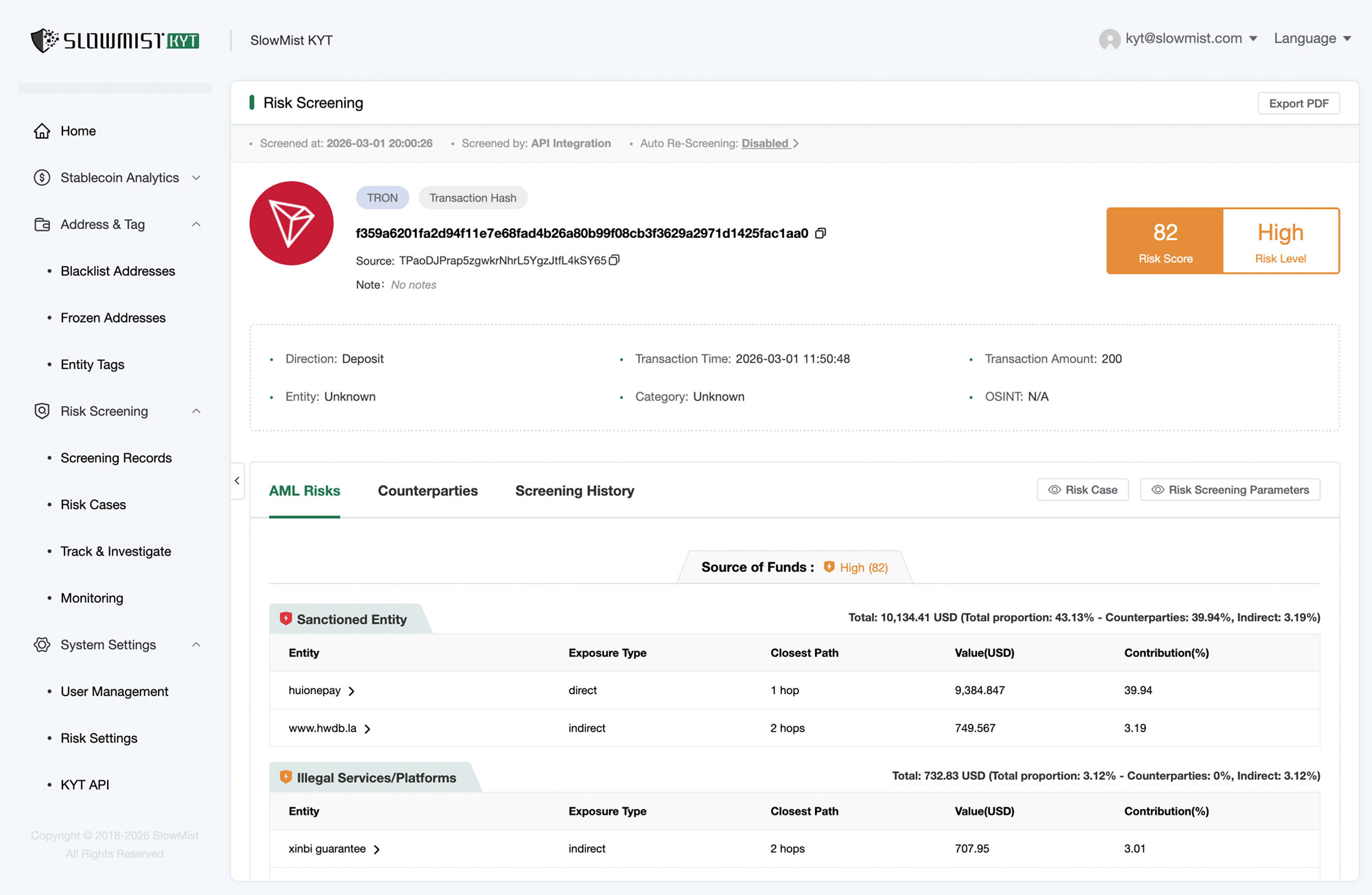Switch to the Counterparties tab
Viewport: 1372px width, 895px height.
coord(427,491)
